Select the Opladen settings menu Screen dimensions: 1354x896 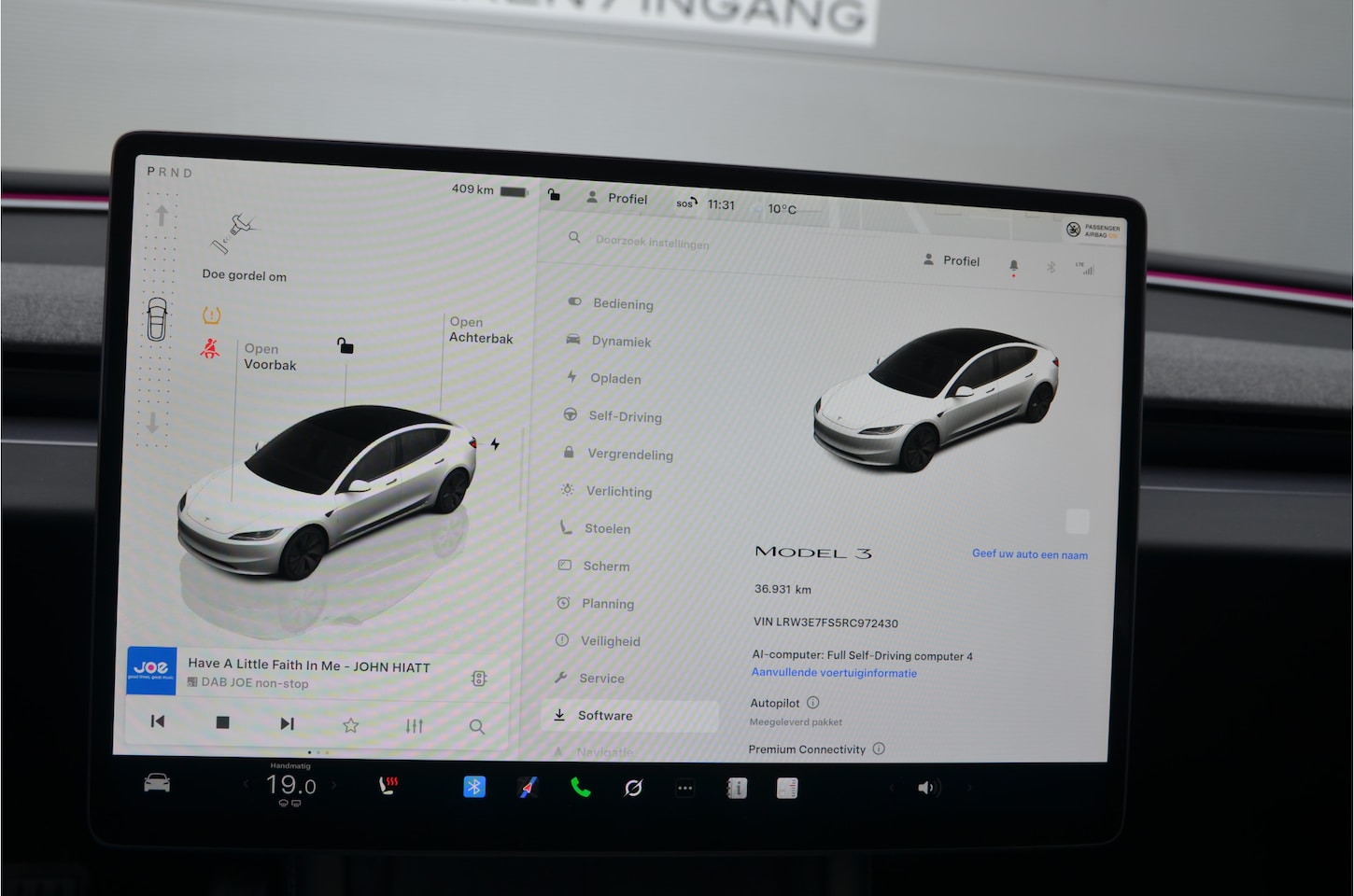coord(614,379)
